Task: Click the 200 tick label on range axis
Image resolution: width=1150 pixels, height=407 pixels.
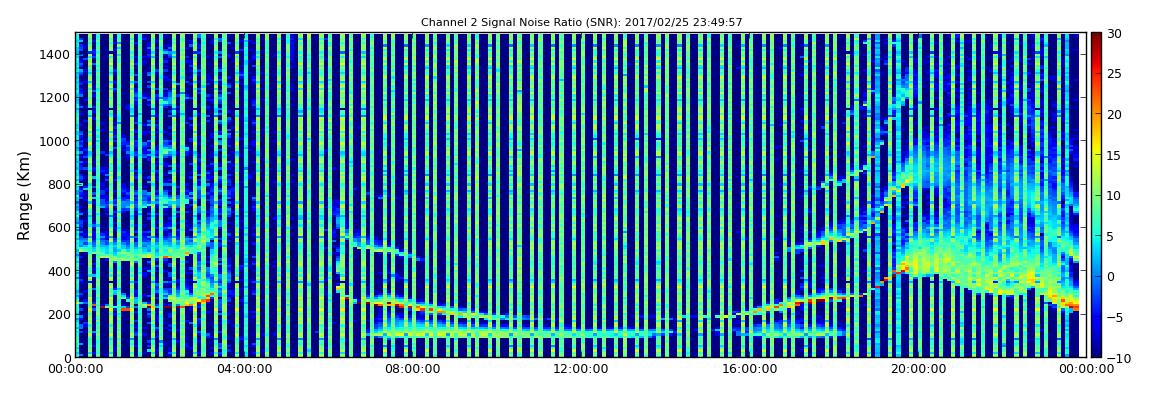Action: [59, 315]
